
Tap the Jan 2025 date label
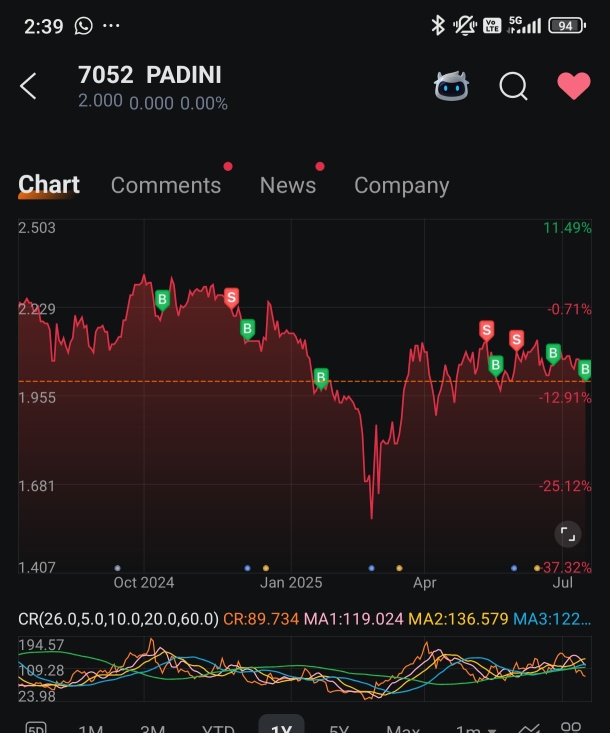[291, 582]
